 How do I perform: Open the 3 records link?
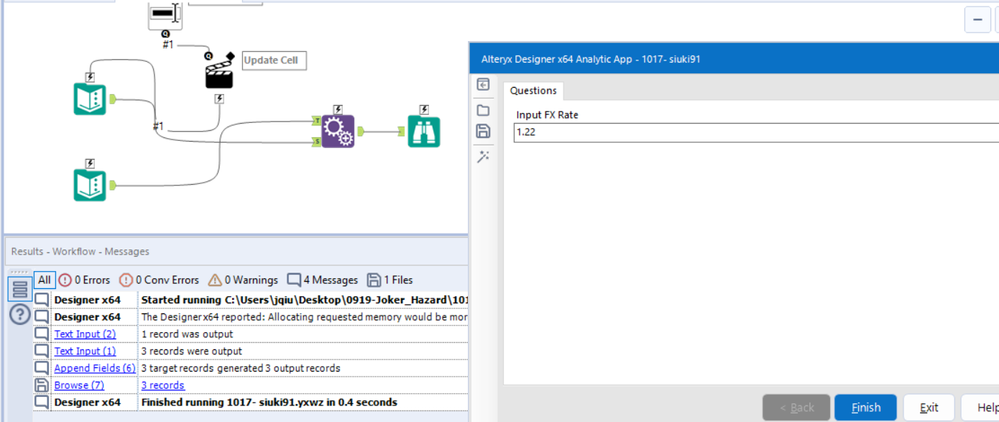point(162,386)
